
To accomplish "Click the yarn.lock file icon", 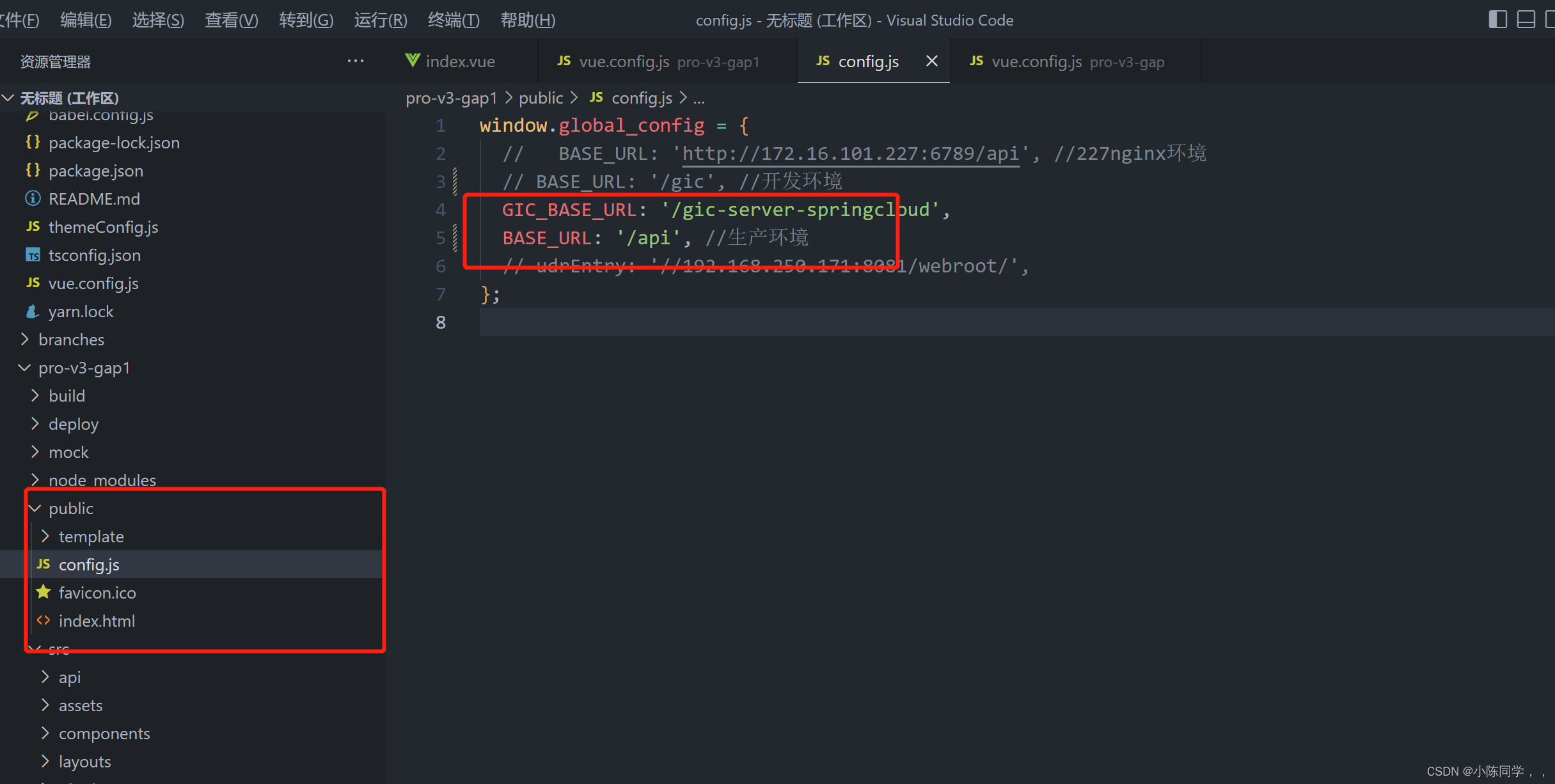I will coord(33,311).
